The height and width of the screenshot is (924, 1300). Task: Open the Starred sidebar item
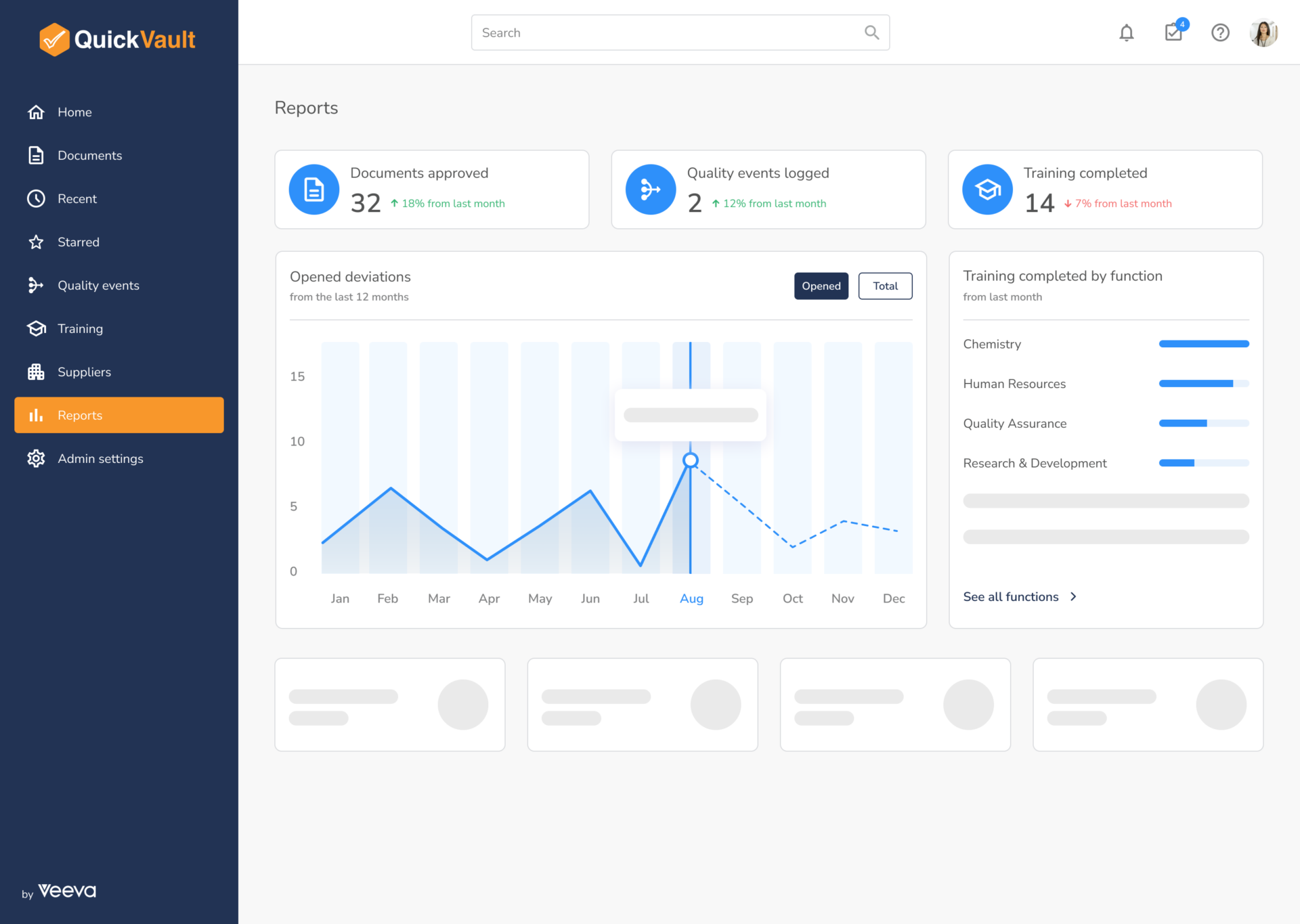pyautogui.click(x=78, y=242)
